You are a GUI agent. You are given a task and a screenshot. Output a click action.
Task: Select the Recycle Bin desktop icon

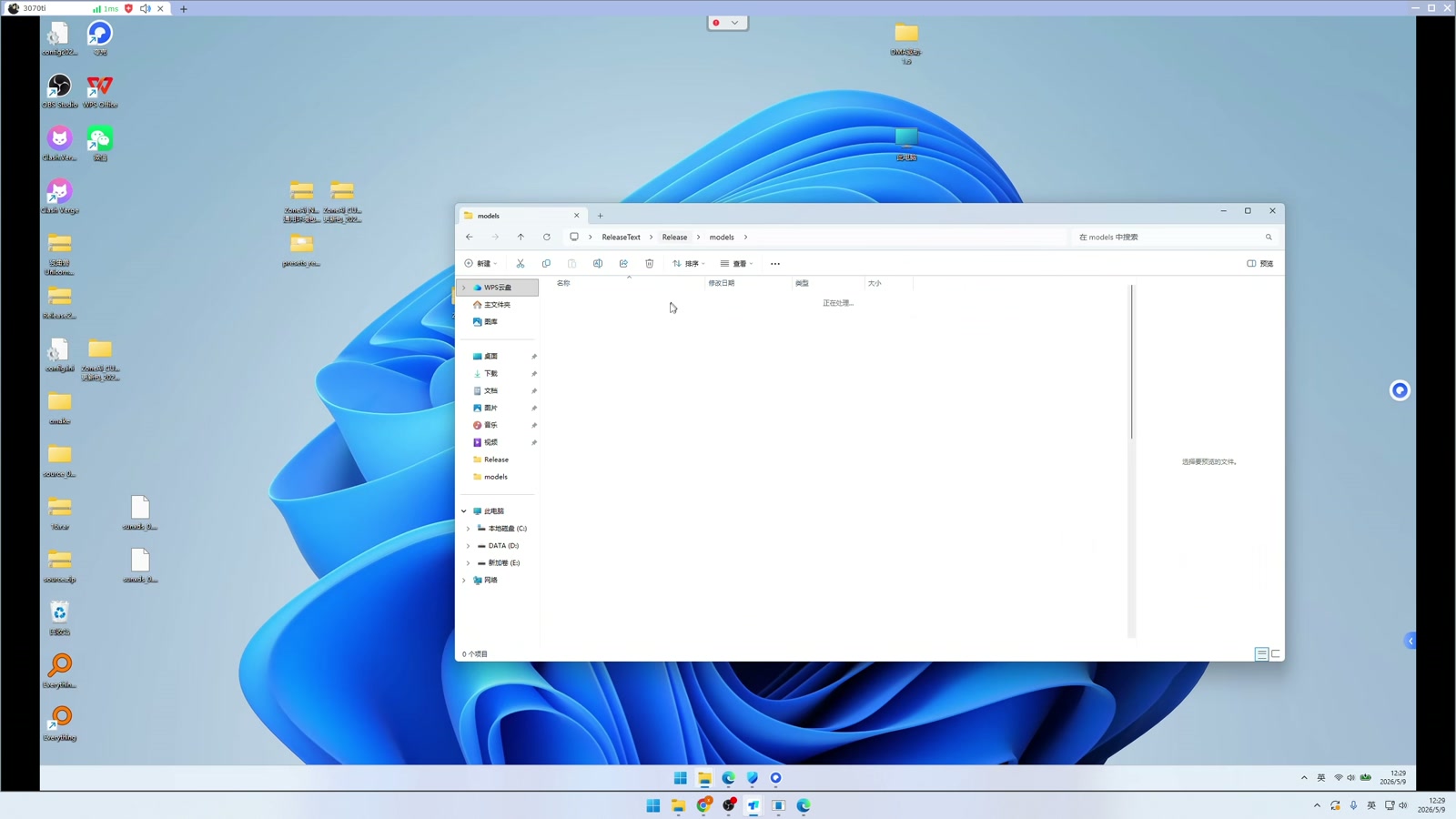(59, 619)
